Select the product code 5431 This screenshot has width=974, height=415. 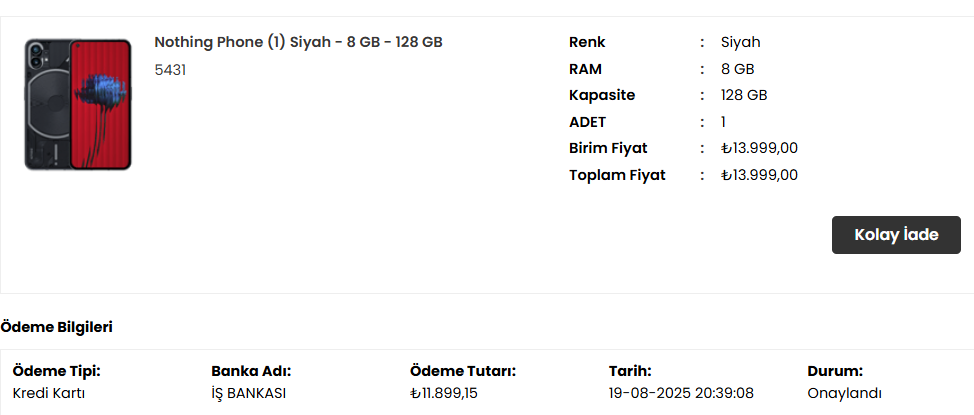tap(170, 70)
